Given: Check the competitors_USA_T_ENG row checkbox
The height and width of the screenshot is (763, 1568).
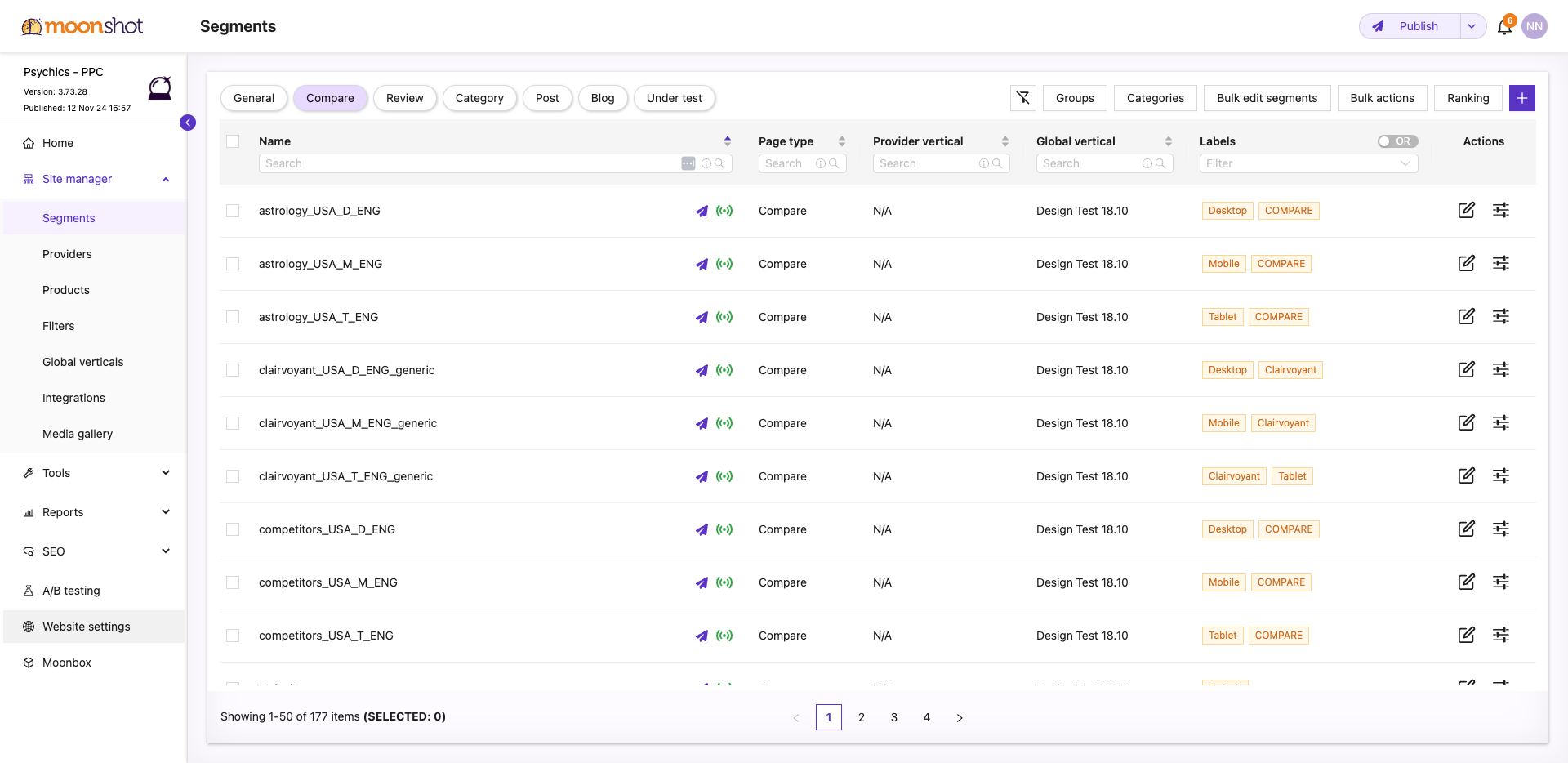Looking at the screenshot, I should (233, 636).
